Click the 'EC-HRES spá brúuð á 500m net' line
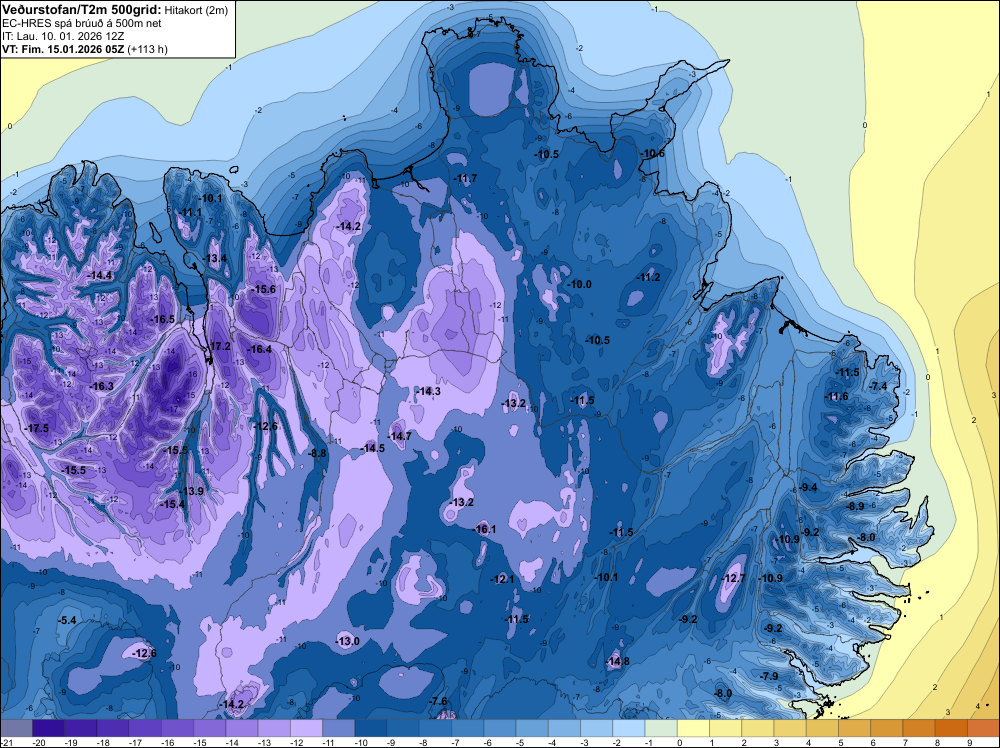 pos(82,24)
